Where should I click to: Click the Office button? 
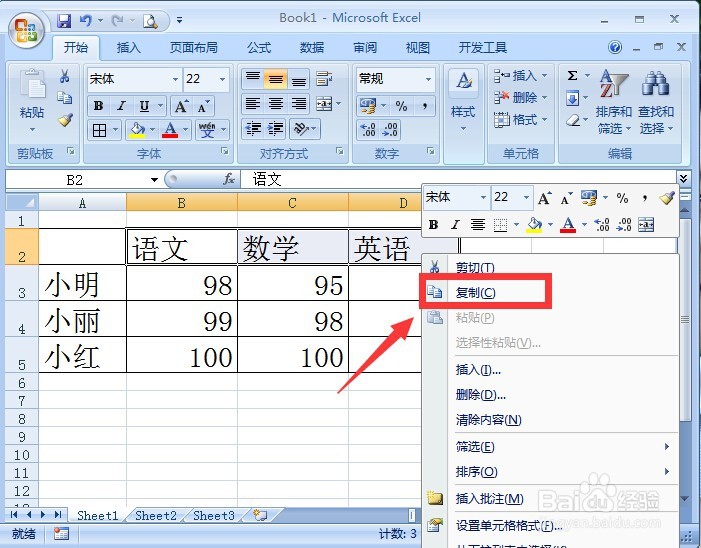pos(26,30)
